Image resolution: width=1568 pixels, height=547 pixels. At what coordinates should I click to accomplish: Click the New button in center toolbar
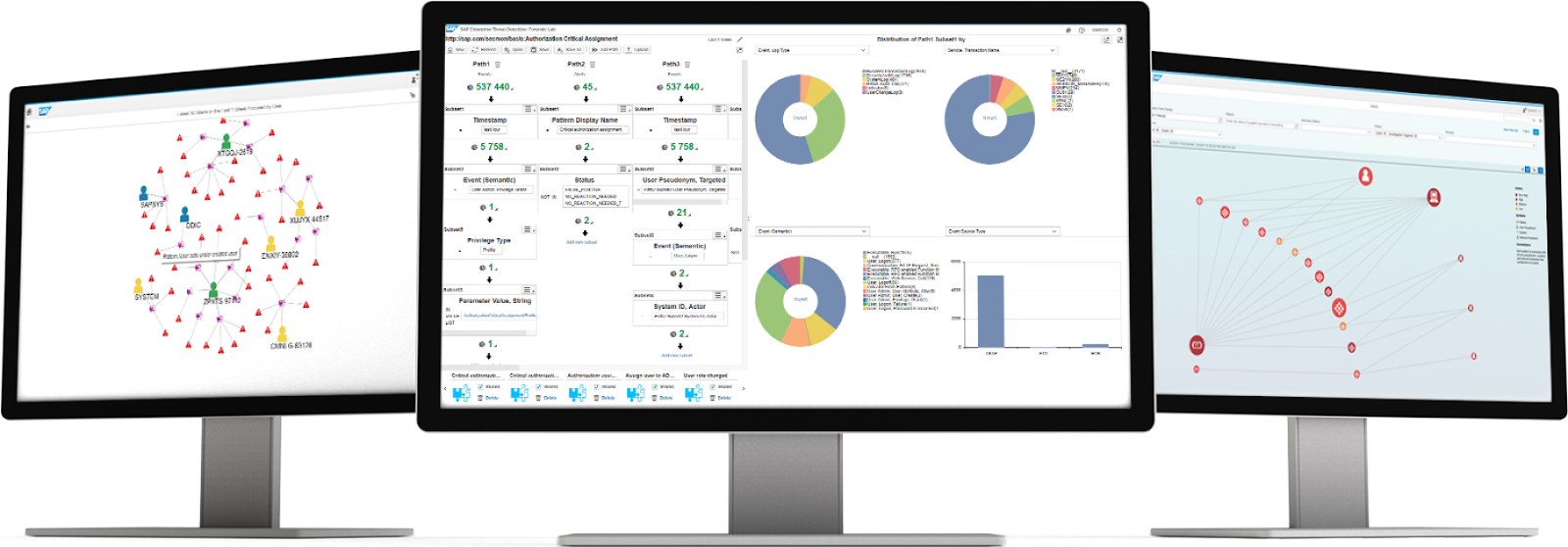pos(457,49)
